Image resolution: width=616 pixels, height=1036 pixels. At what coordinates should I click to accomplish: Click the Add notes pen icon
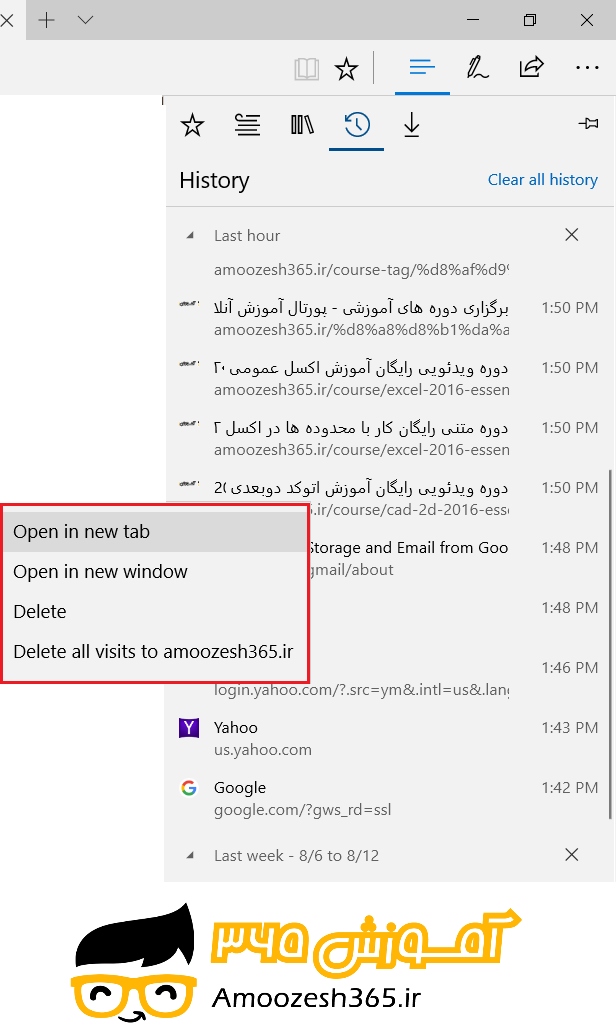click(x=477, y=67)
